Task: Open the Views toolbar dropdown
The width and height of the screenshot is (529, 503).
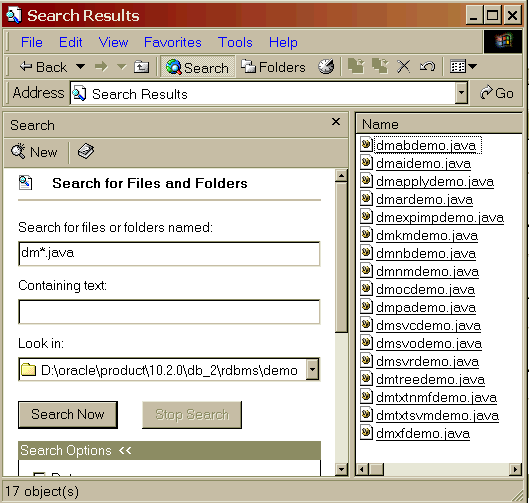Action: pos(463,66)
